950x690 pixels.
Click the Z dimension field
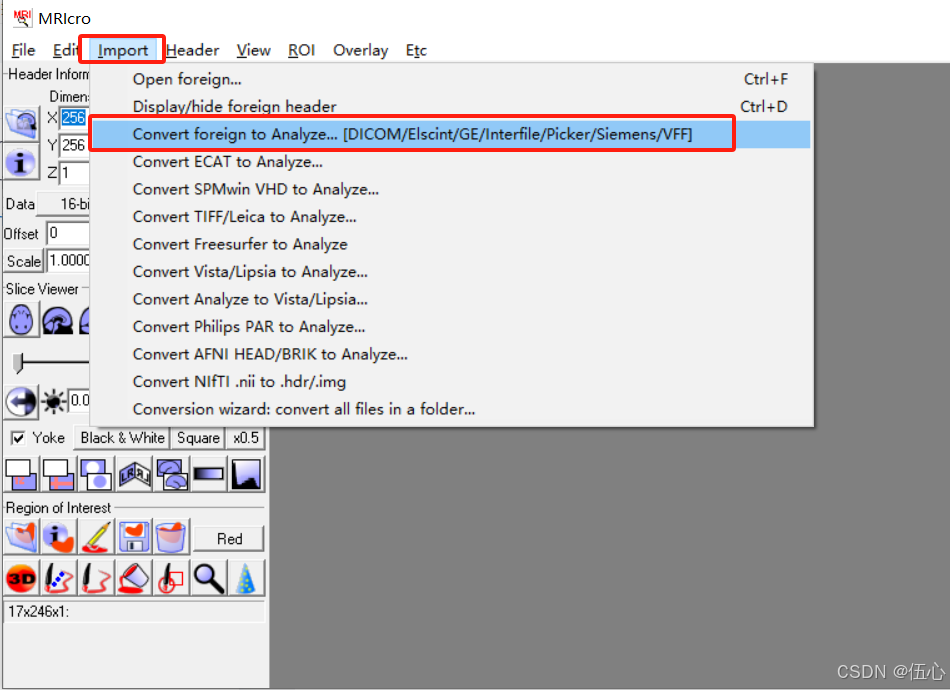tap(74, 173)
